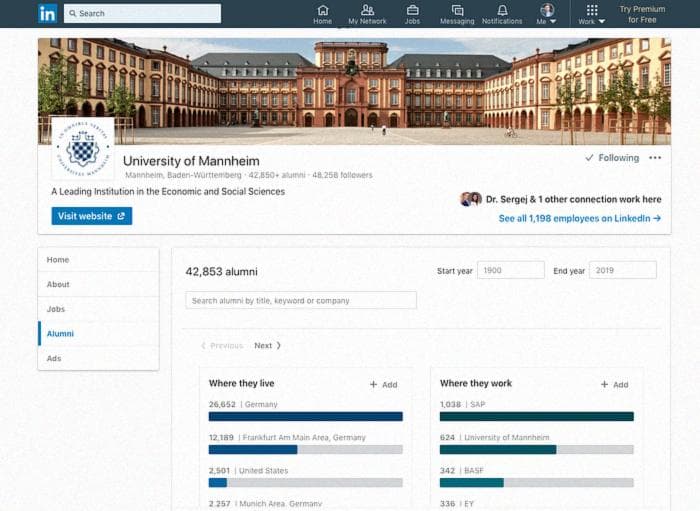Click the LinkedIn logo icon
The image size is (700, 511).
coord(47,13)
